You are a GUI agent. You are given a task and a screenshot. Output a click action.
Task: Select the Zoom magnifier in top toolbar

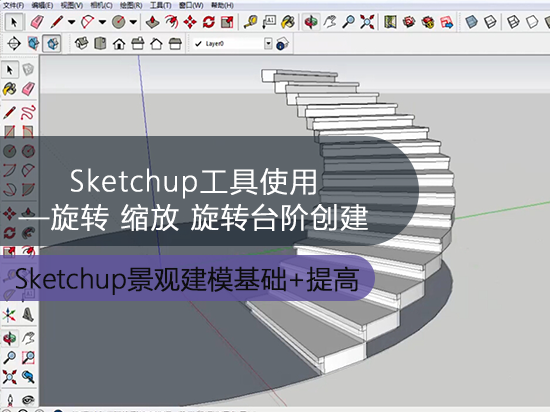click(x=348, y=22)
